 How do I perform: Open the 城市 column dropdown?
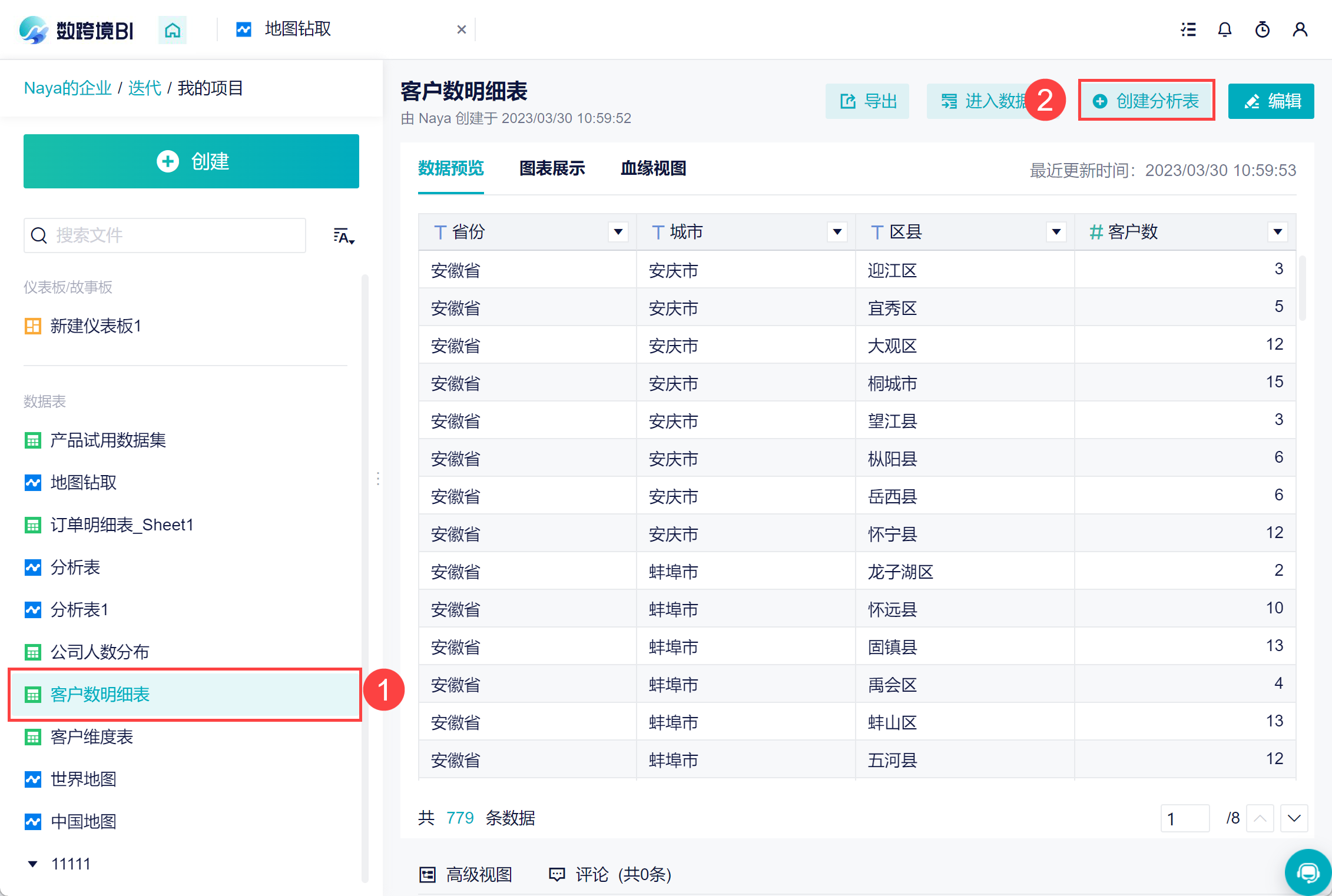click(x=837, y=232)
